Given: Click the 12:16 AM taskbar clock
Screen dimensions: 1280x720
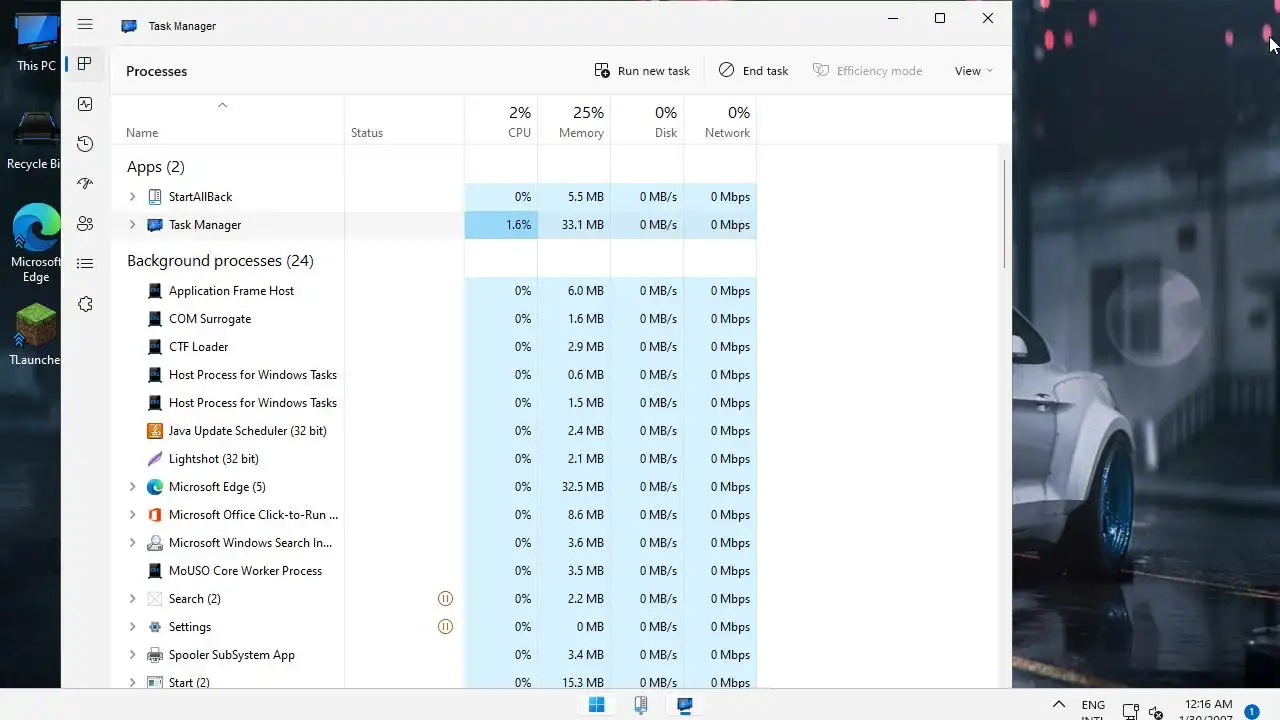Looking at the screenshot, I should 1207,704.
